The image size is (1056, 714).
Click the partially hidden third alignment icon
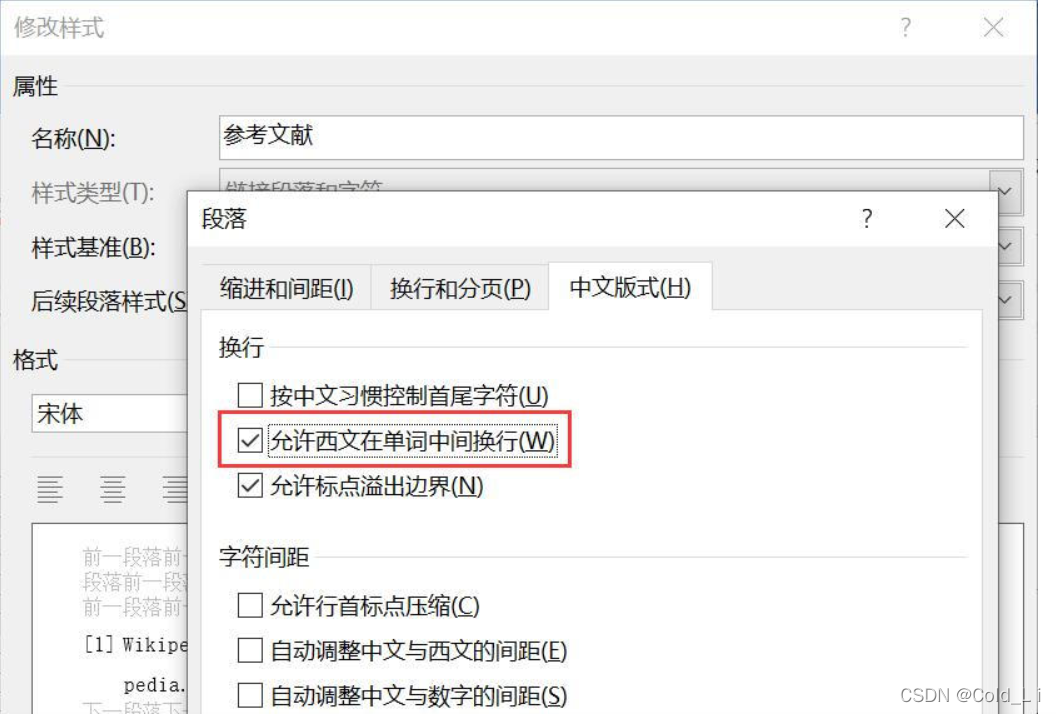click(175, 490)
